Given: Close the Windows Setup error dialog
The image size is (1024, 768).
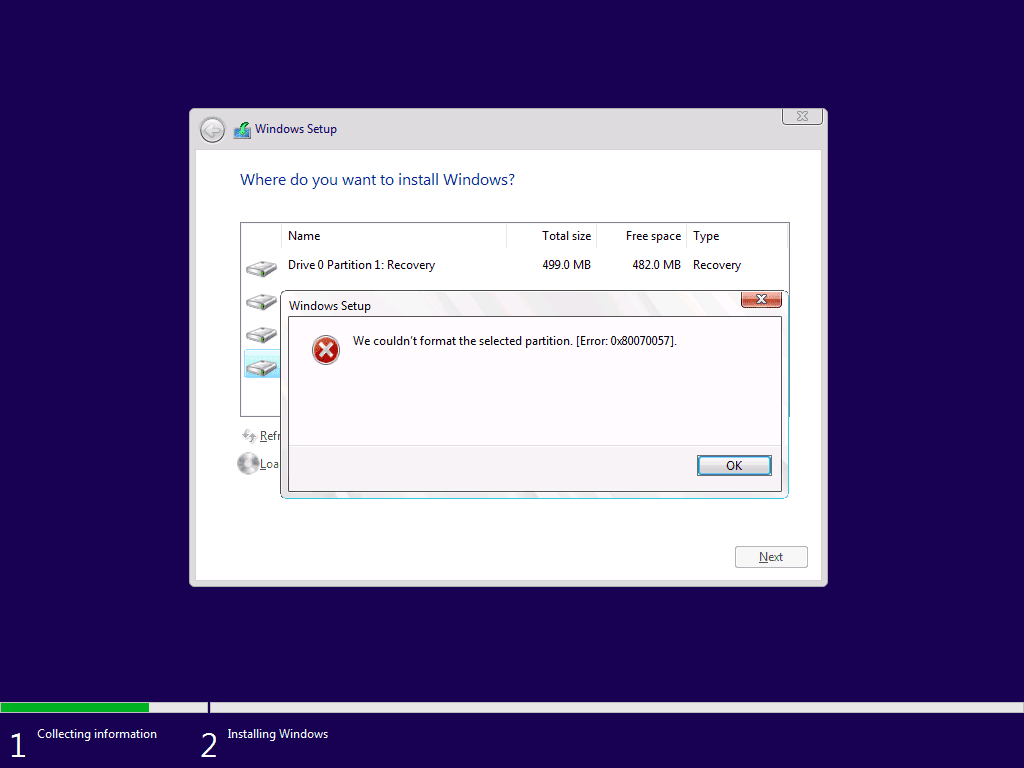Looking at the screenshot, I should (762, 299).
